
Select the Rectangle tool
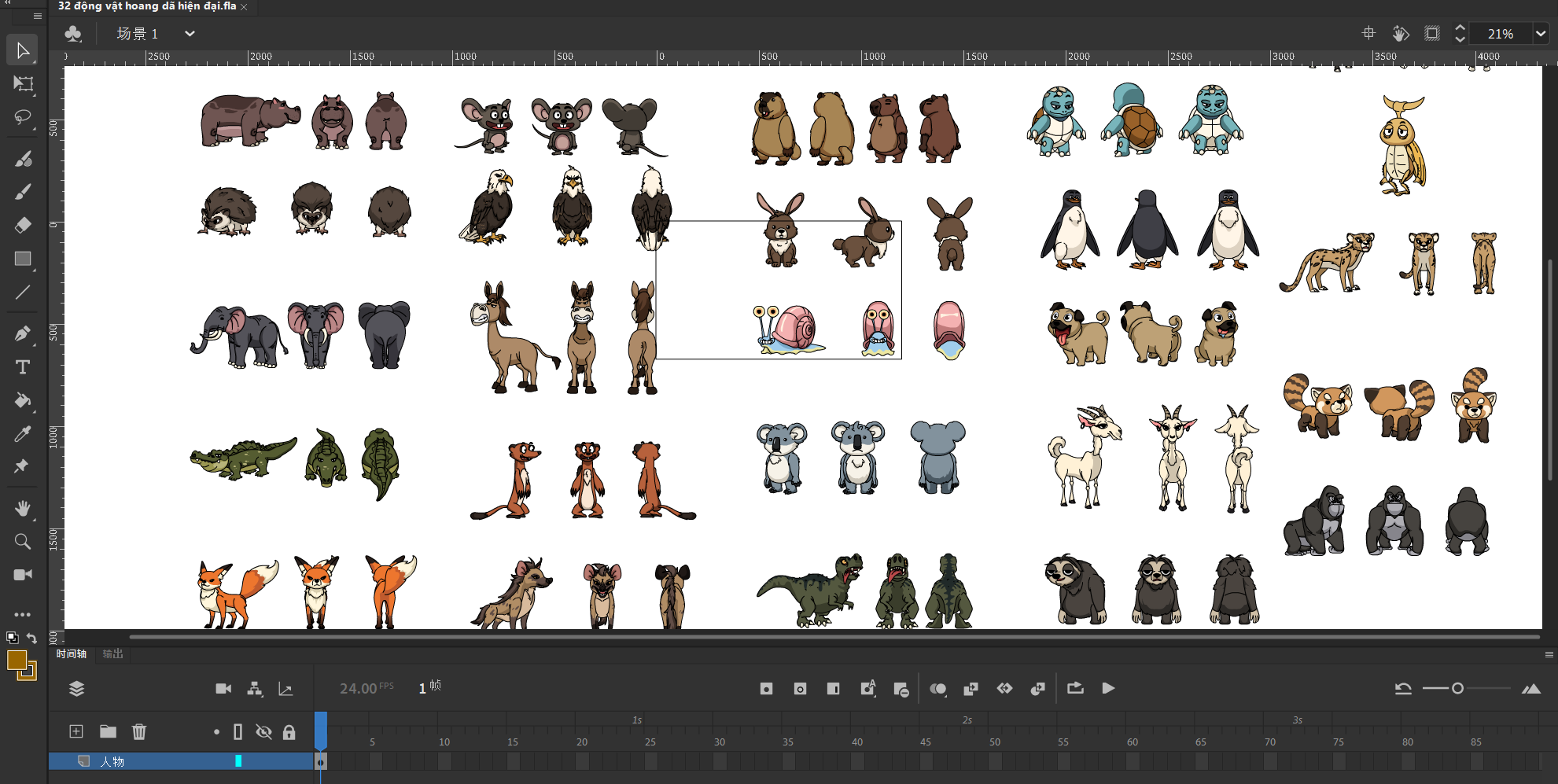[23, 259]
